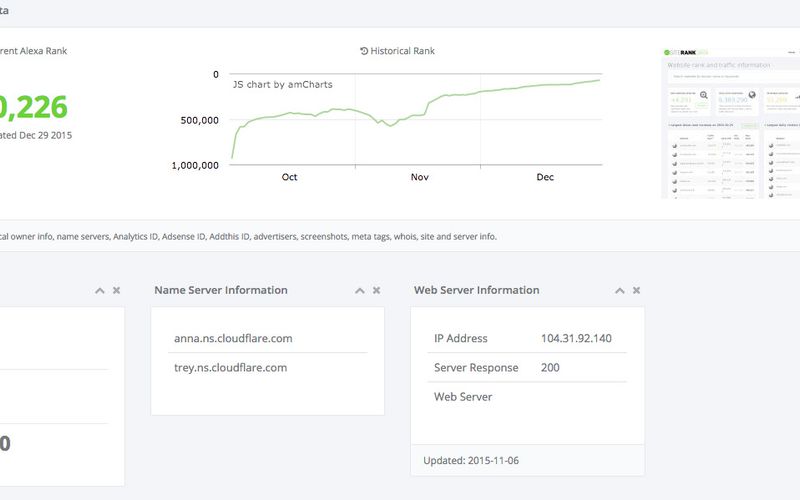The width and height of the screenshot is (800, 500).
Task: Select the IP address 104.31.92.140
Action: (576, 338)
